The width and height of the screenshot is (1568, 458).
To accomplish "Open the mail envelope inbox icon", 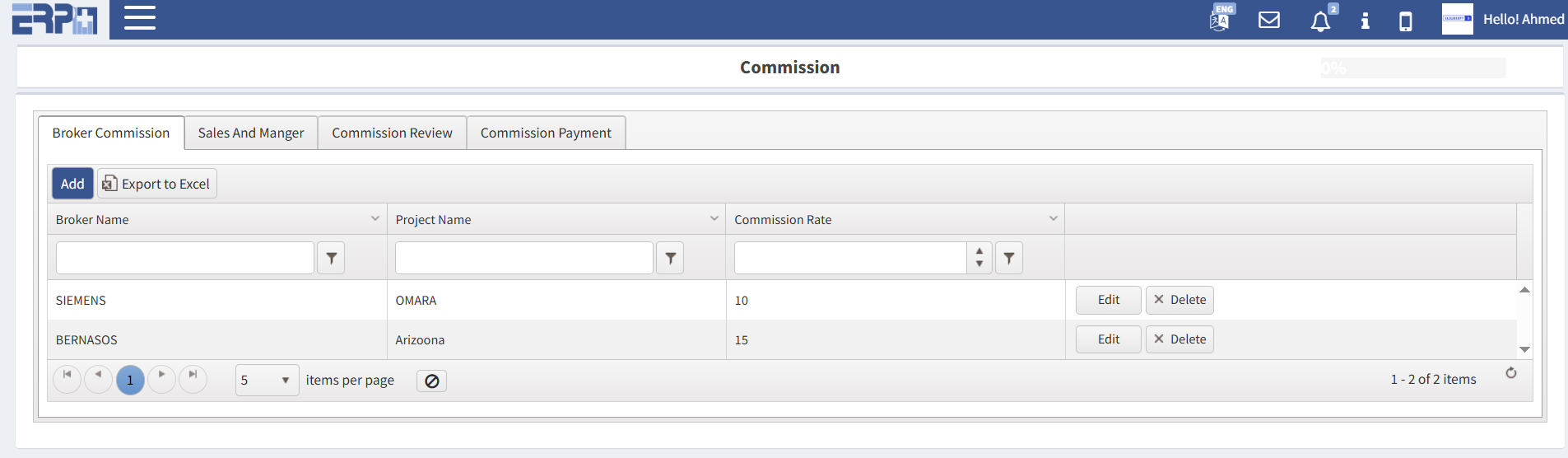I will coord(1269,20).
